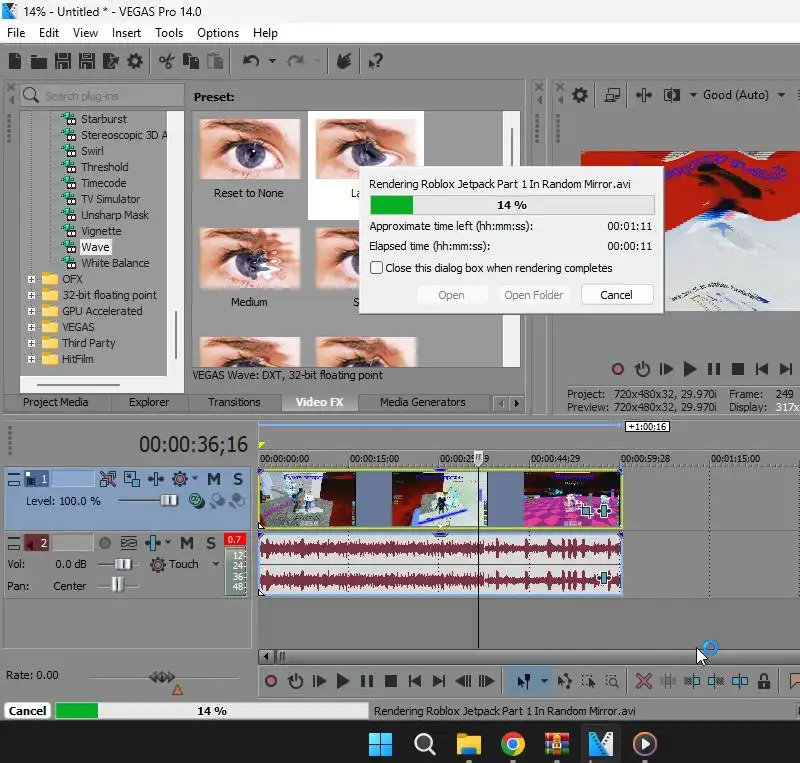Open the Undo history dropdown arrow
Image resolution: width=800 pixels, height=763 pixels.
[272, 61]
